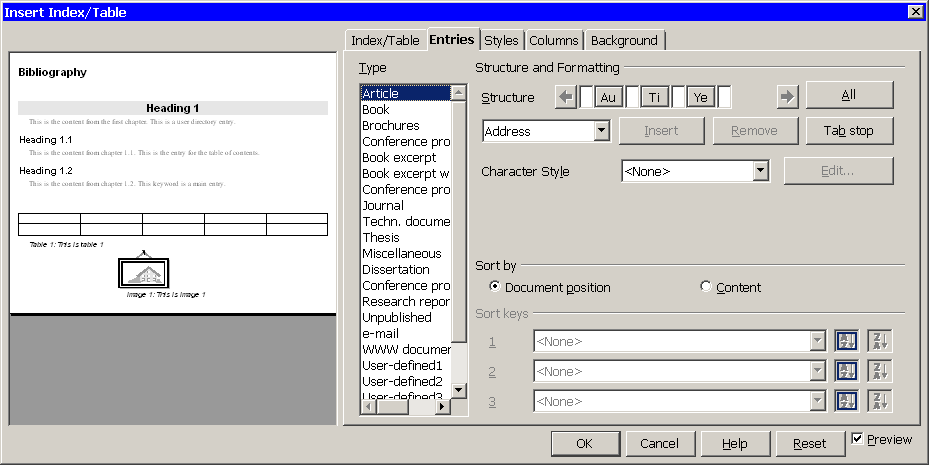Click the right arrow beside Structure
Image resolution: width=929 pixels, height=465 pixels.
(787, 97)
